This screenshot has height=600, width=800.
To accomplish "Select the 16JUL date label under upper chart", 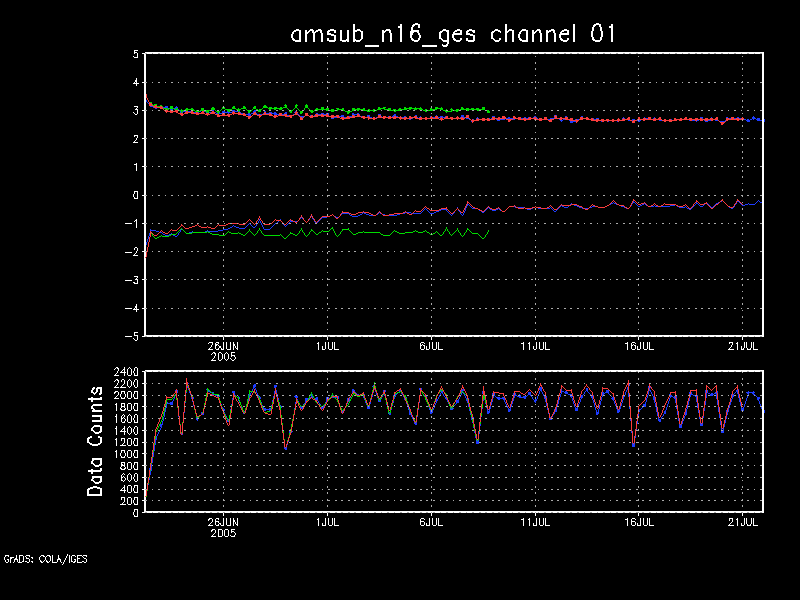I will pos(640,345).
